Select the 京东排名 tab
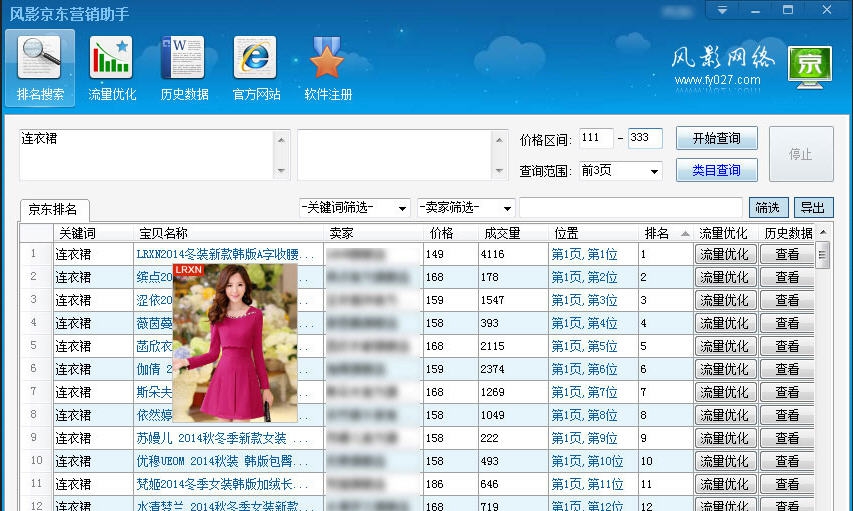This screenshot has height=511, width=853. 53,210
